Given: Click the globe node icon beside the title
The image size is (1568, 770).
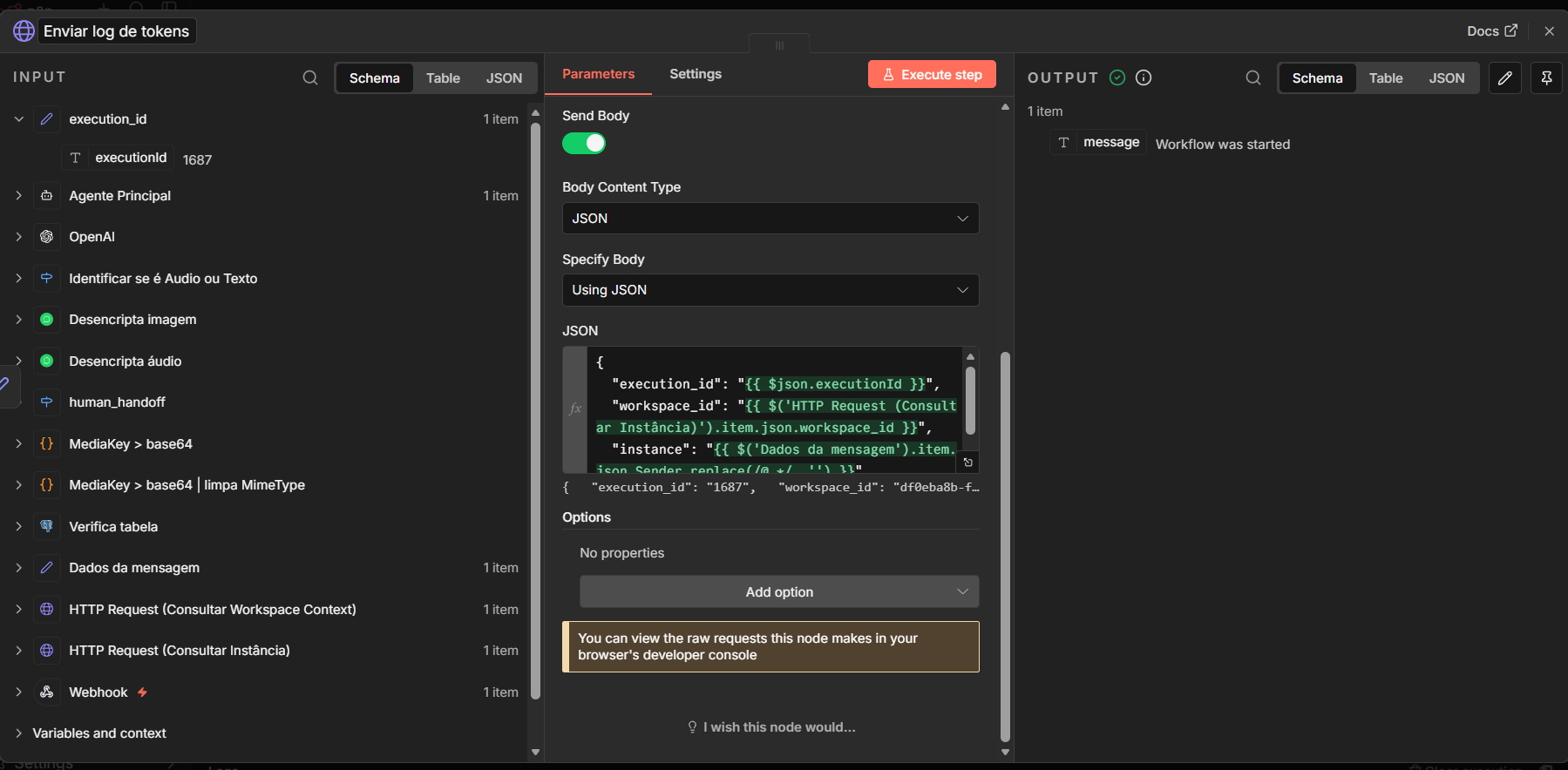Looking at the screenshot, I should (24, 31).
